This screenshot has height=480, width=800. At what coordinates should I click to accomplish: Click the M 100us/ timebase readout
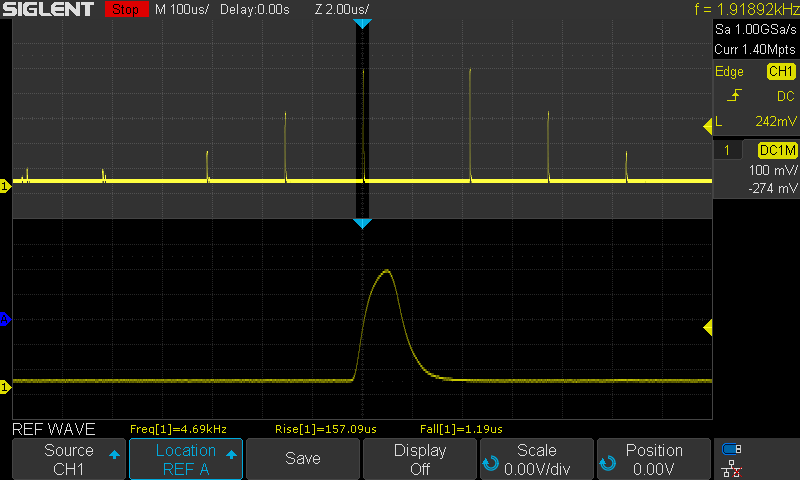(x=182, y=9)
